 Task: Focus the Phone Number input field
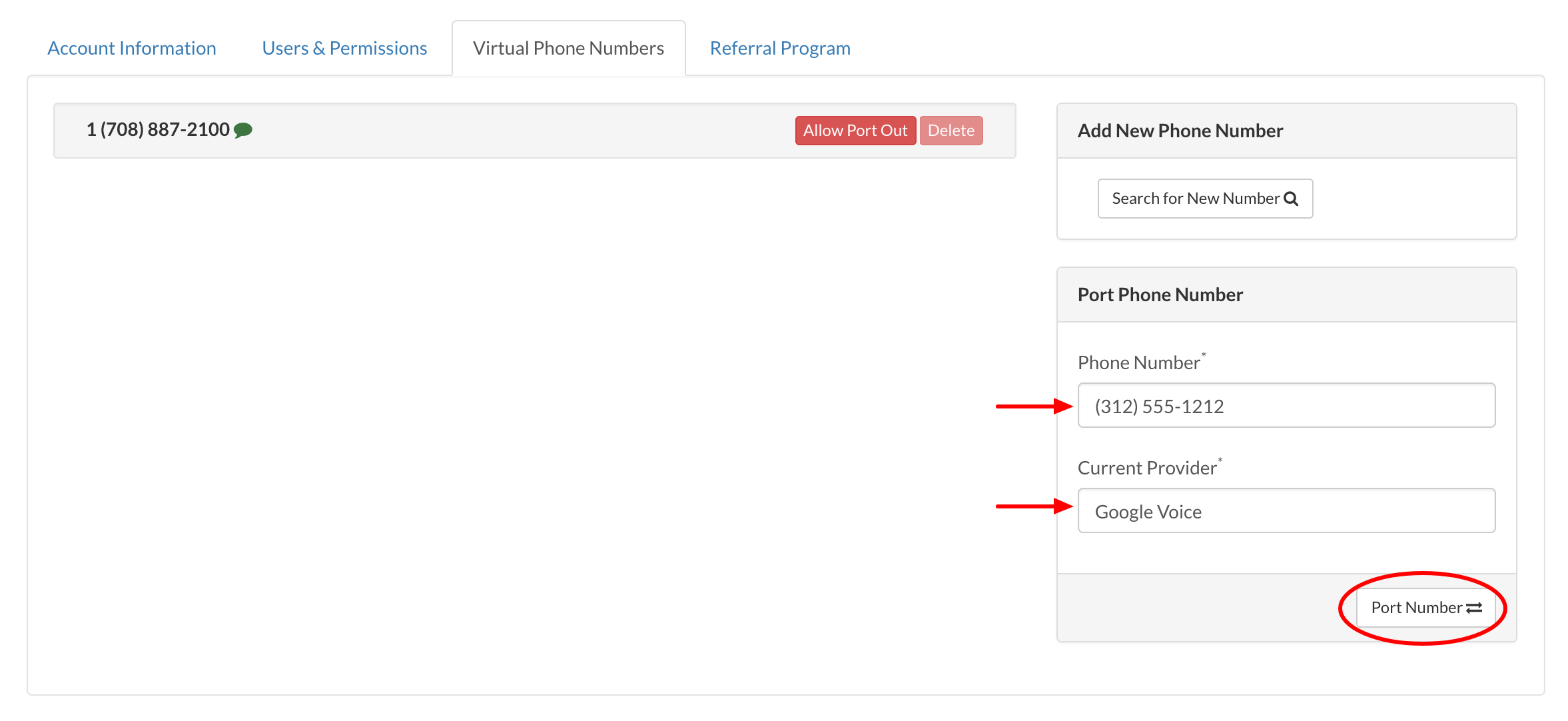pyautogui.click(x=1286, y=405)
